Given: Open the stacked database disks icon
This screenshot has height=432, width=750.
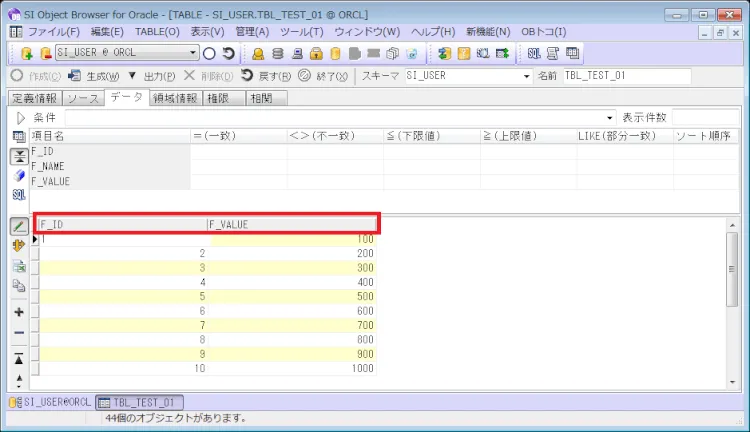Looking at the screenshot, I should 277,53.
